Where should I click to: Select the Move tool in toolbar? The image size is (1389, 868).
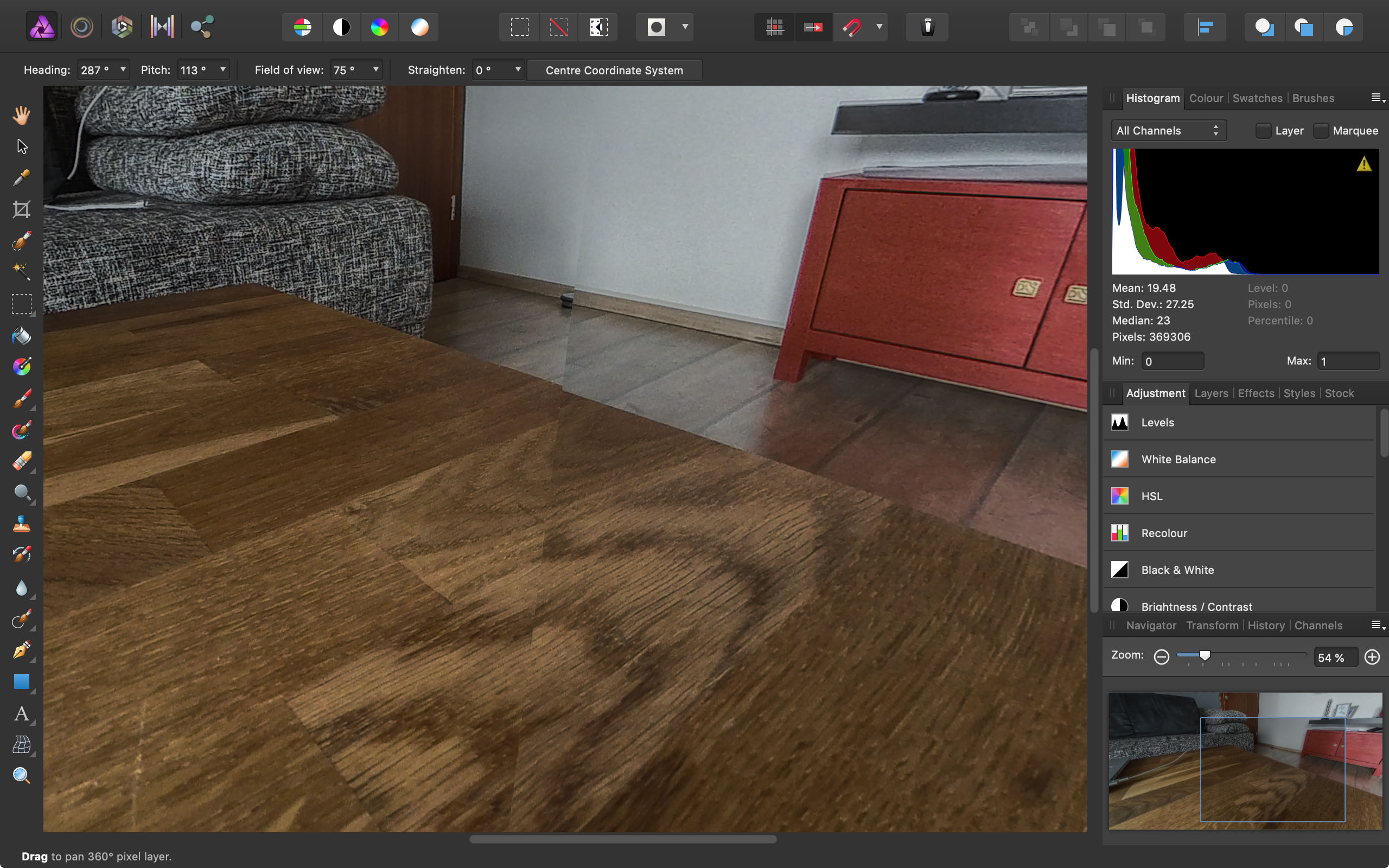point(21,146)
